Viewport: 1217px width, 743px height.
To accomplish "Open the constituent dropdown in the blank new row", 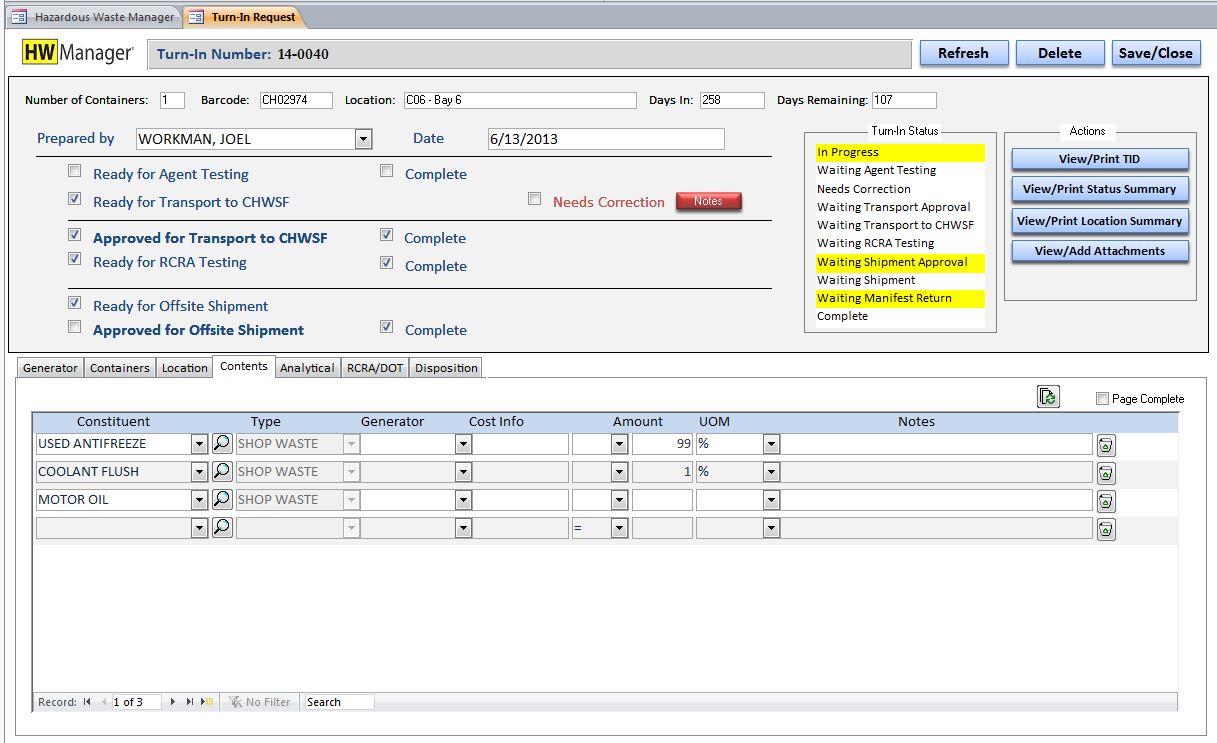I will 199,528.
